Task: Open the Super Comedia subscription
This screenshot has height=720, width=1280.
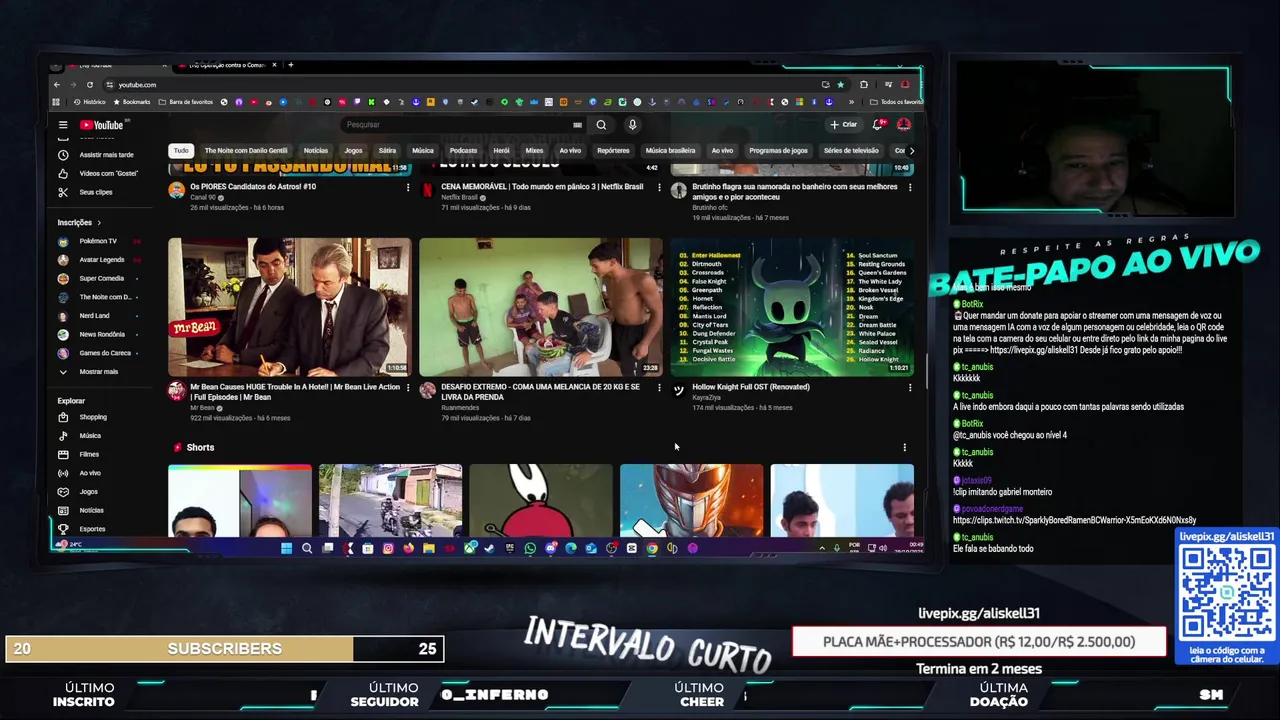Action: tap(98, 279)
